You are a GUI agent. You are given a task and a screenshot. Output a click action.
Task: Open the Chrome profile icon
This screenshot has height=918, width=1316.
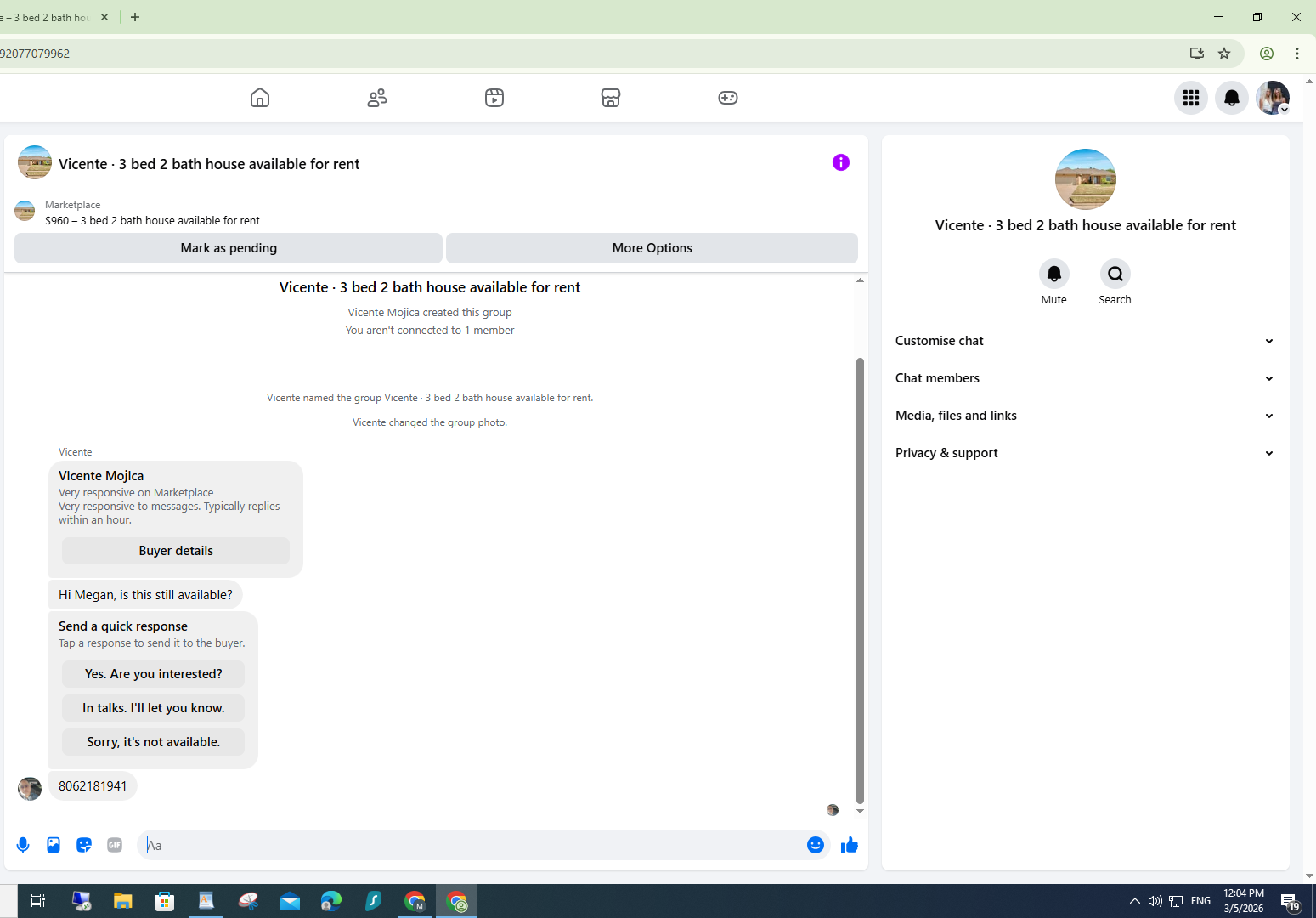1267,54
